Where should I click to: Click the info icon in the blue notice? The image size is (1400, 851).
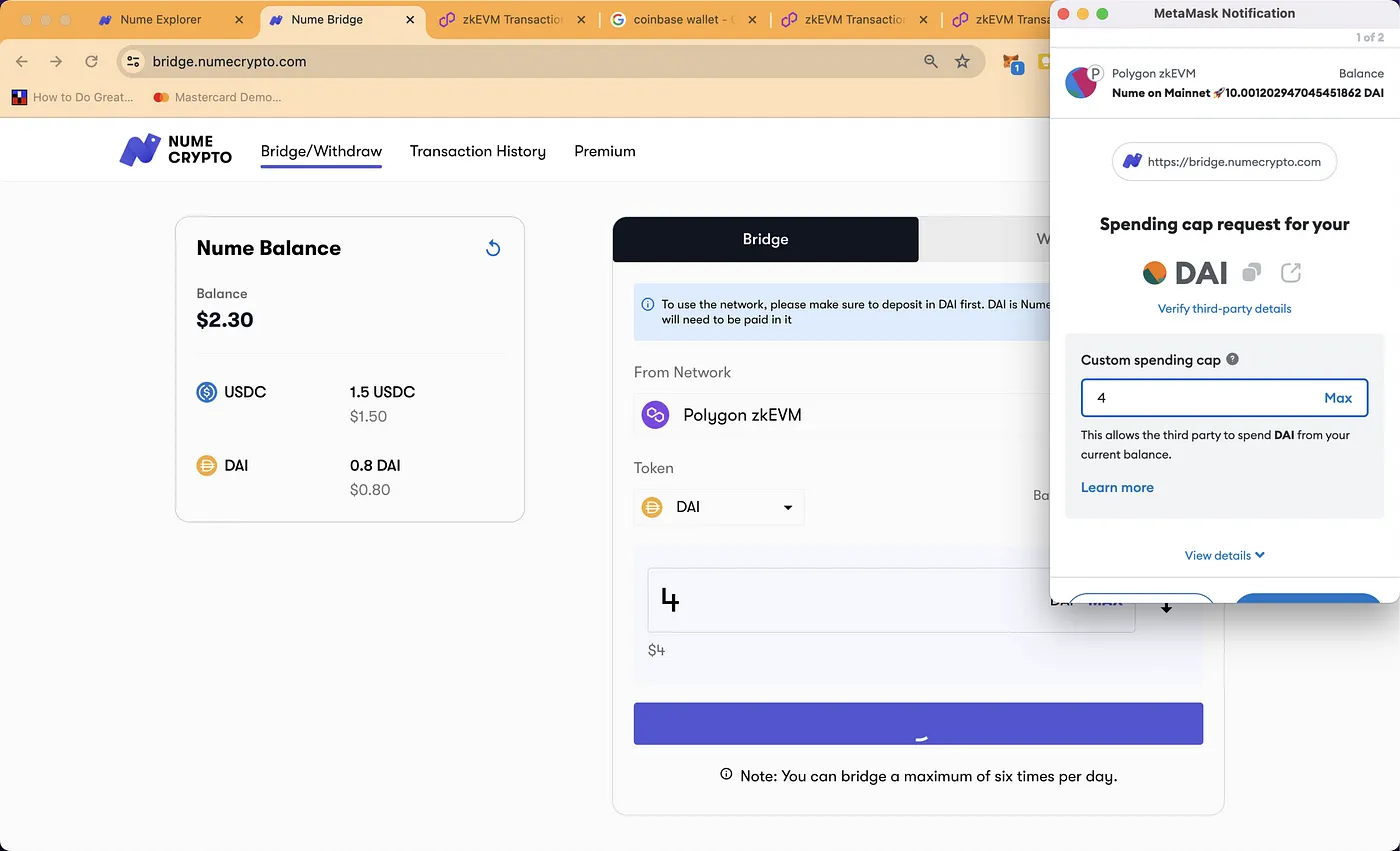(x=648, y=303)
